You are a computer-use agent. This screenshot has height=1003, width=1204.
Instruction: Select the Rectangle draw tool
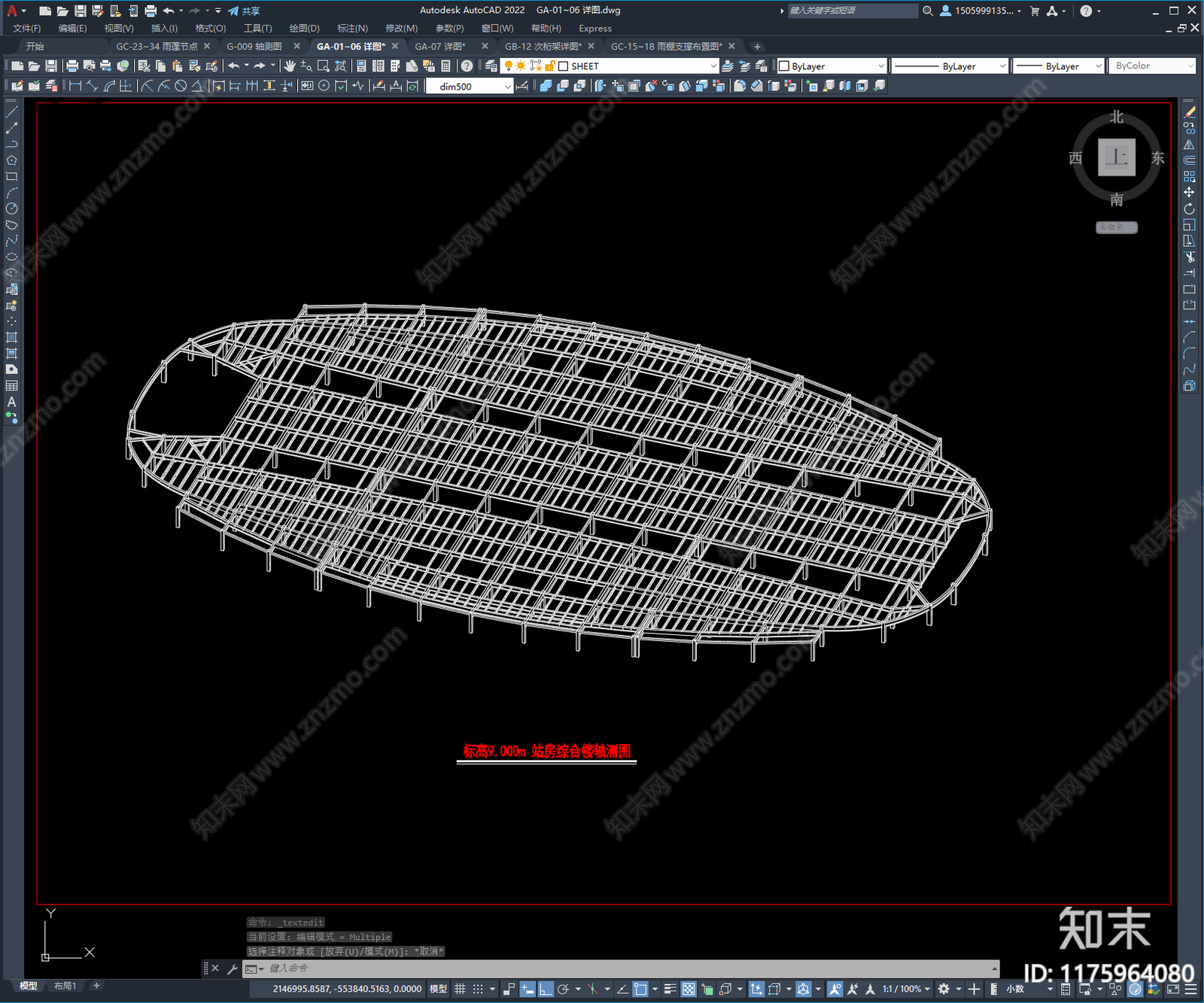(x=11, y=177)
